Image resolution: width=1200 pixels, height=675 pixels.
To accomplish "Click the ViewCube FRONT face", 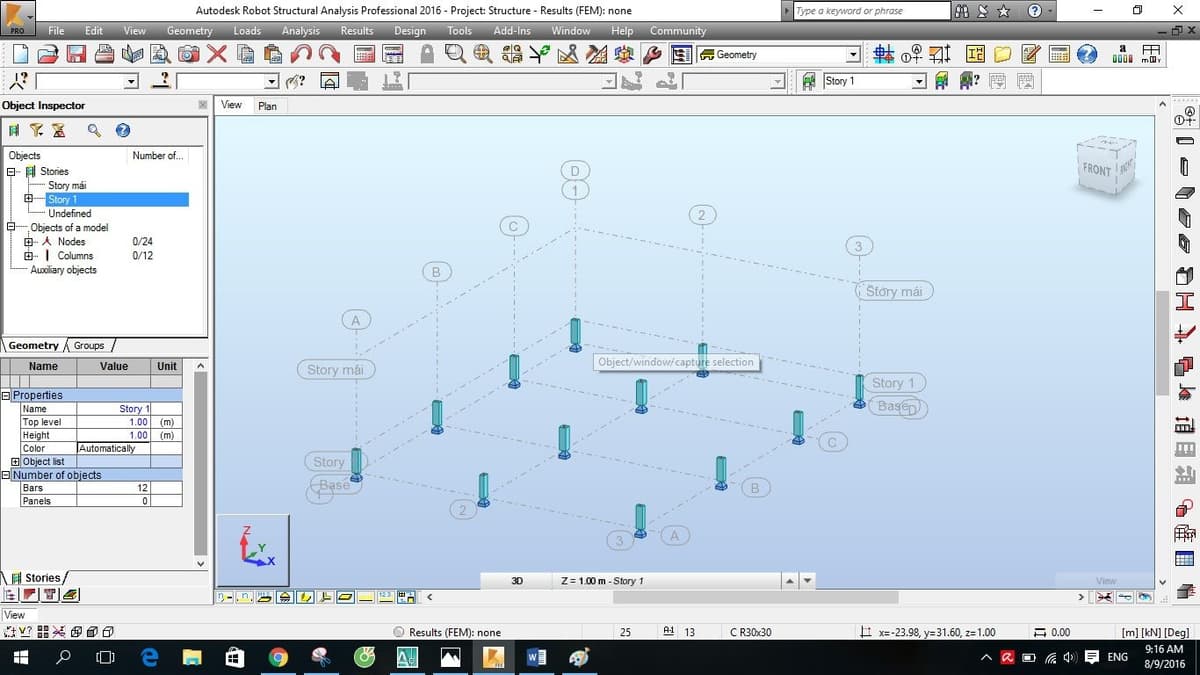I will tap(1097, 170).
